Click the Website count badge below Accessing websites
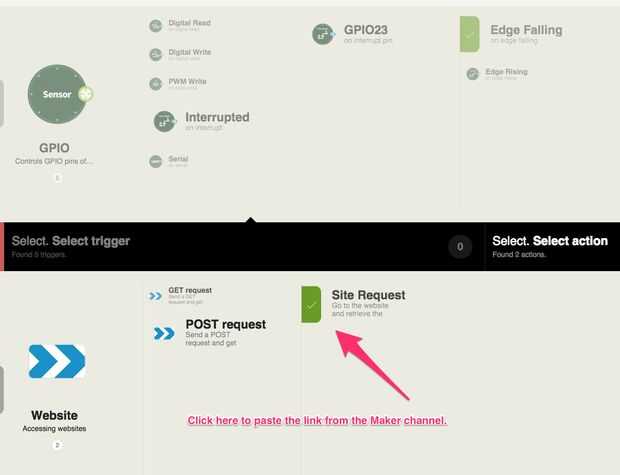Screen dimensions: 620x475 (57, 445)
